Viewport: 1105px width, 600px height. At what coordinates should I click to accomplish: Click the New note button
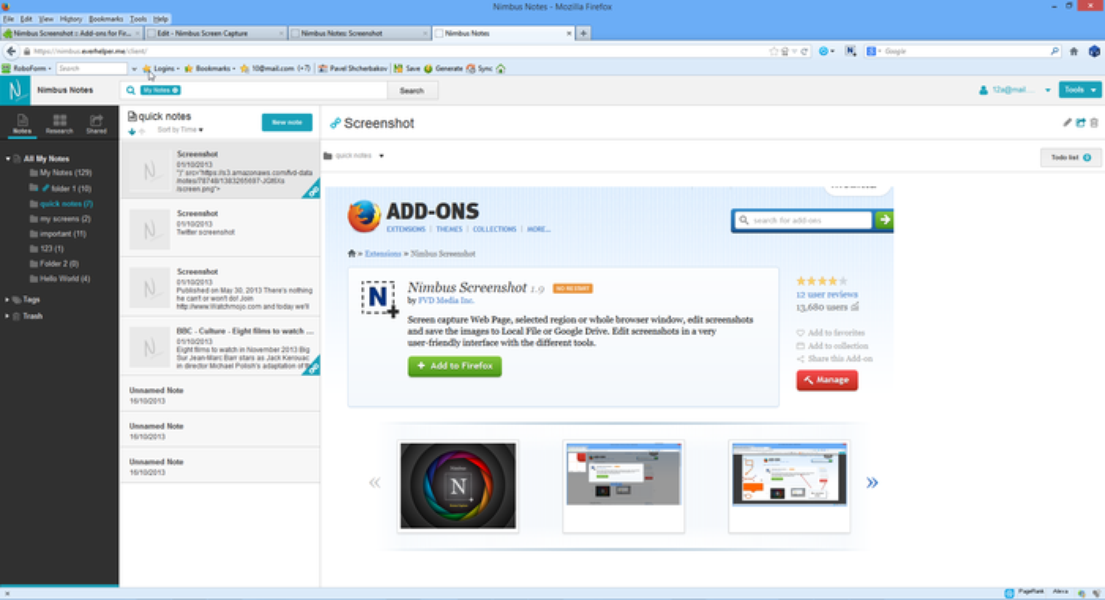[x=287, y=122]
